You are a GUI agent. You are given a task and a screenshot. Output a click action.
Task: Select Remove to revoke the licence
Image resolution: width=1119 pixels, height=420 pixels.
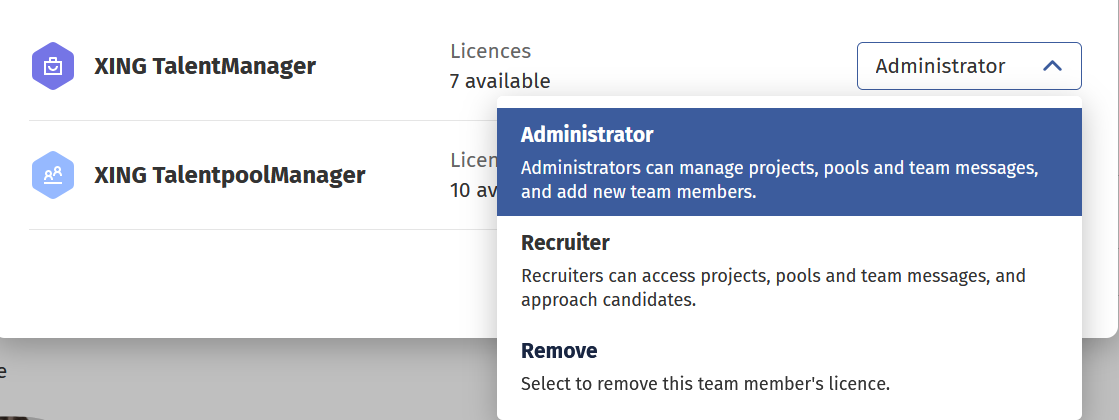coord(789,366)
